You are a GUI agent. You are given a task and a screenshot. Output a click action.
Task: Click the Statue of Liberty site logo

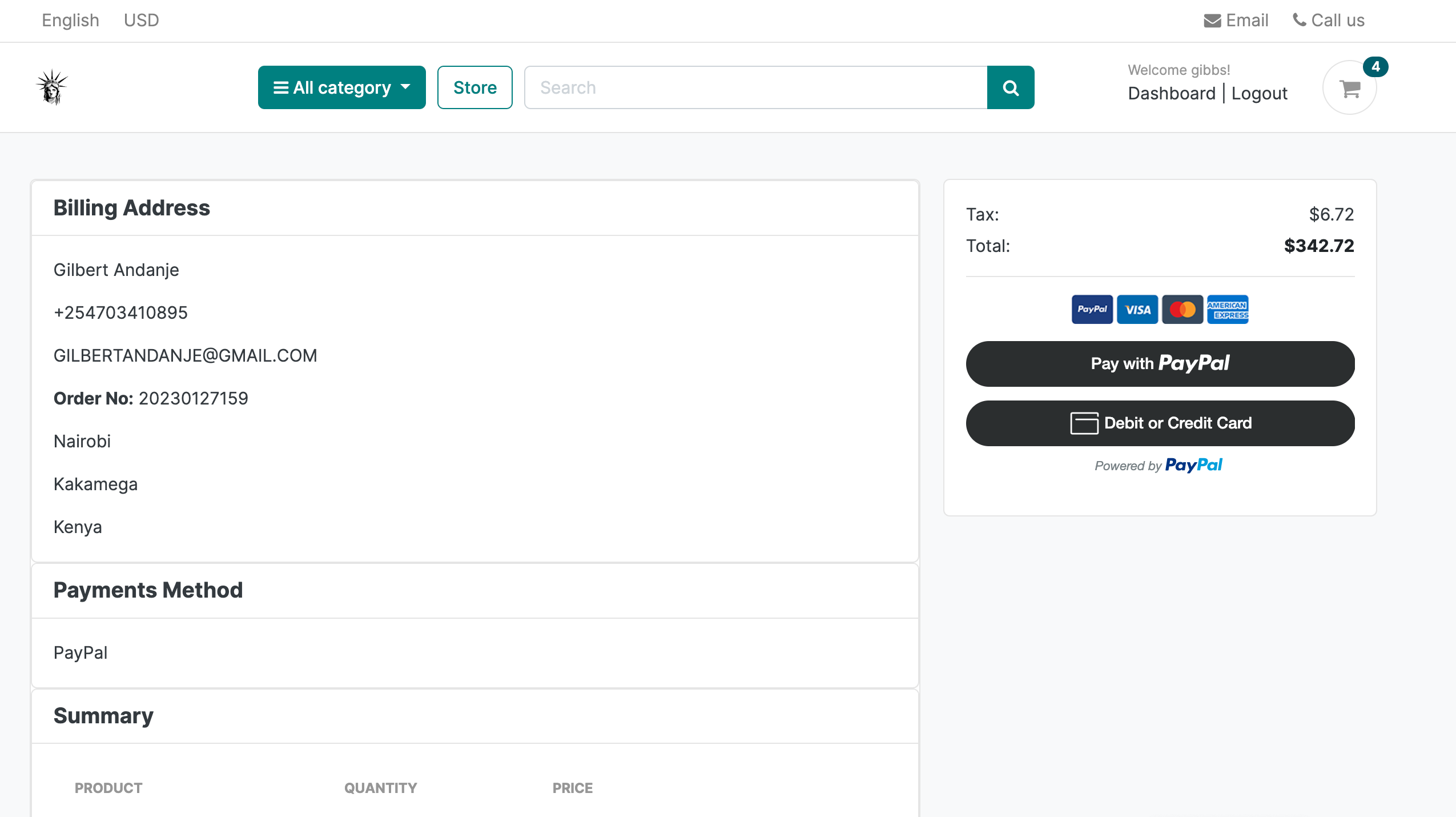[x=52, y=87]
